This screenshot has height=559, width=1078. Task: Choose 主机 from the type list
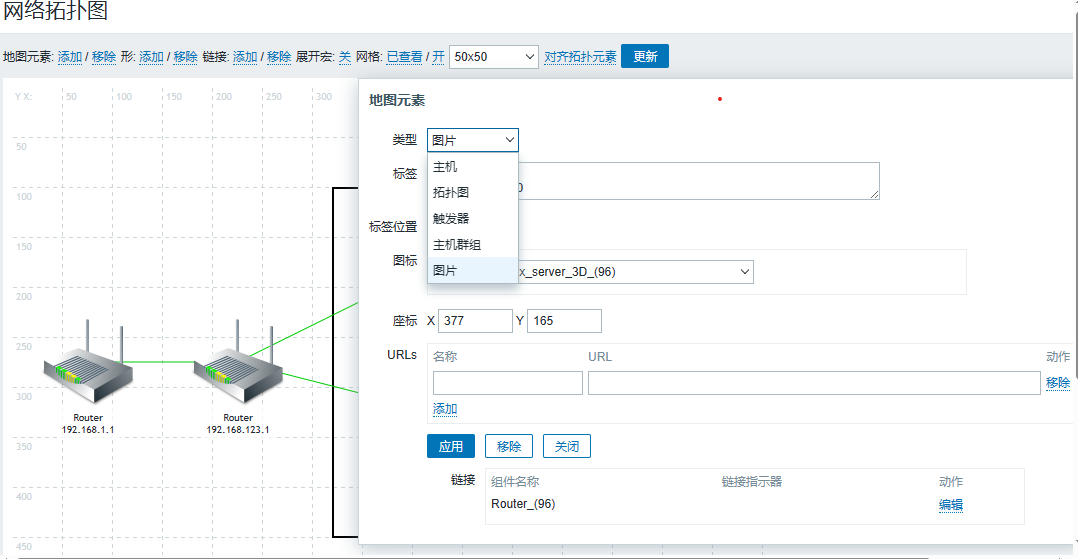446,167
